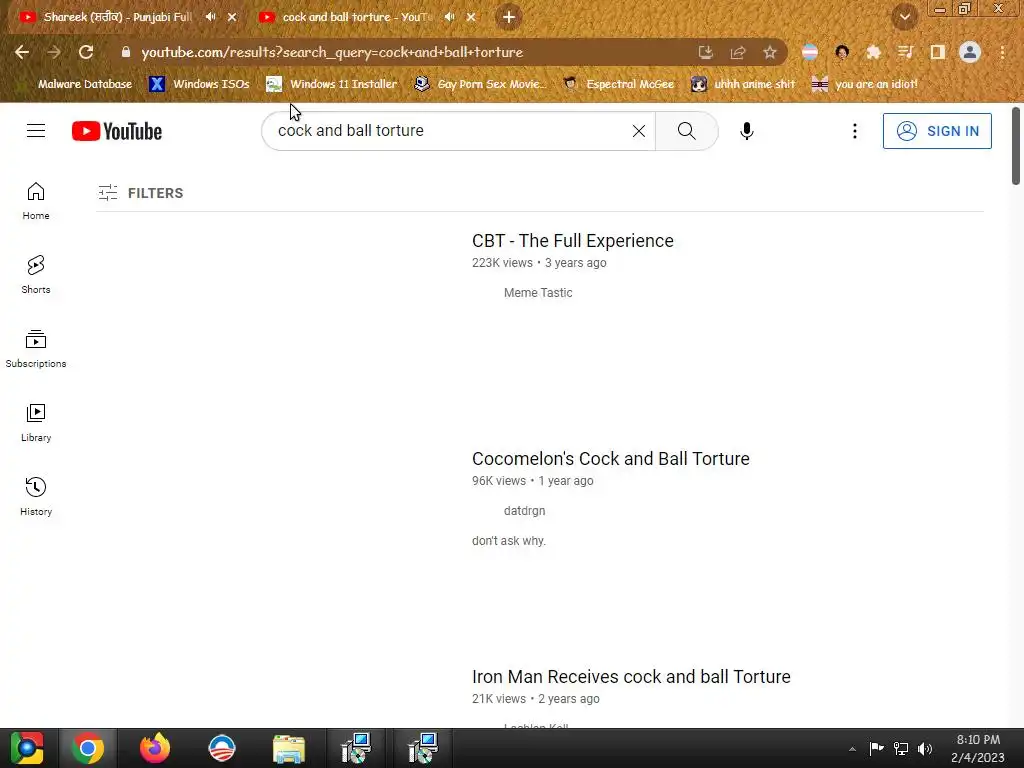1024x768 pixels.
Task: Select the second YouTube search tab
Action: click(x=356, y=17)
